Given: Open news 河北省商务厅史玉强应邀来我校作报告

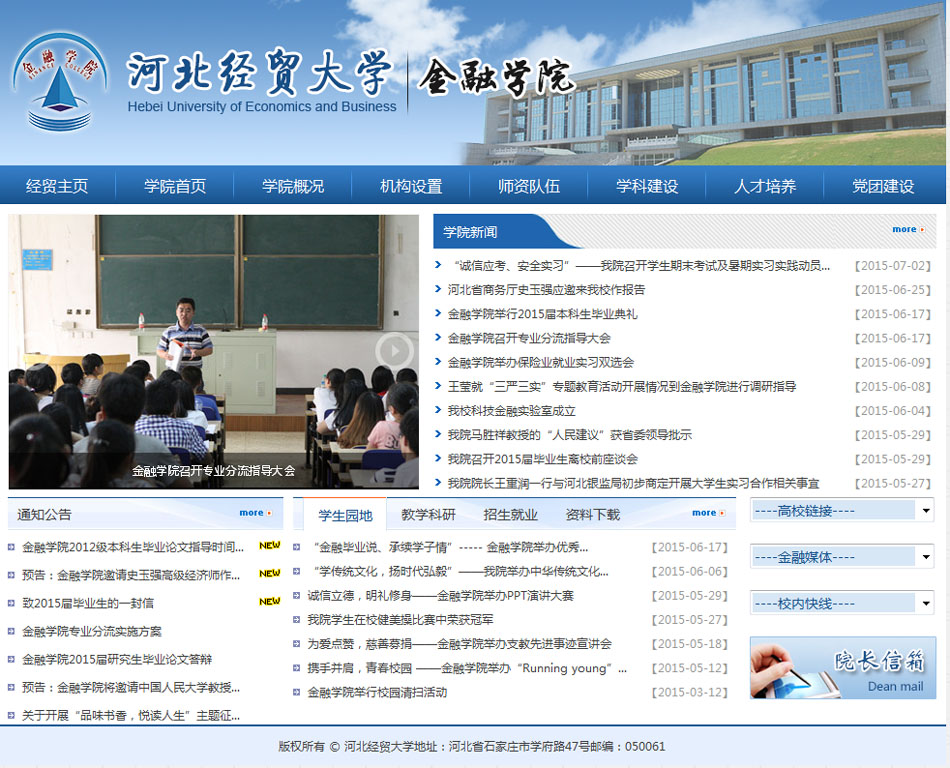Looking at the screenshot, I should coord(546,290).
